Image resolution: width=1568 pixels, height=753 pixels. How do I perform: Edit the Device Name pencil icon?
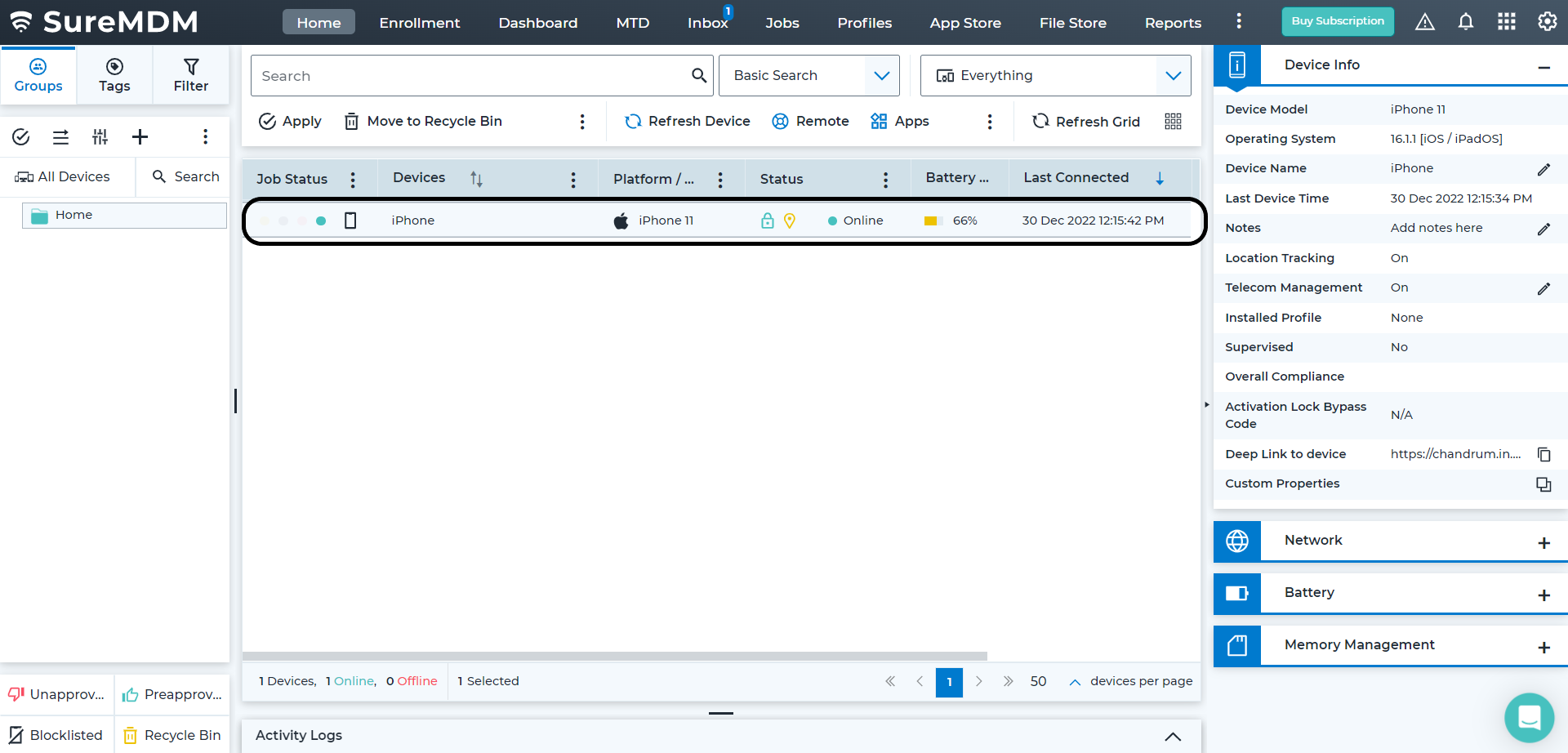(1543, 169)
